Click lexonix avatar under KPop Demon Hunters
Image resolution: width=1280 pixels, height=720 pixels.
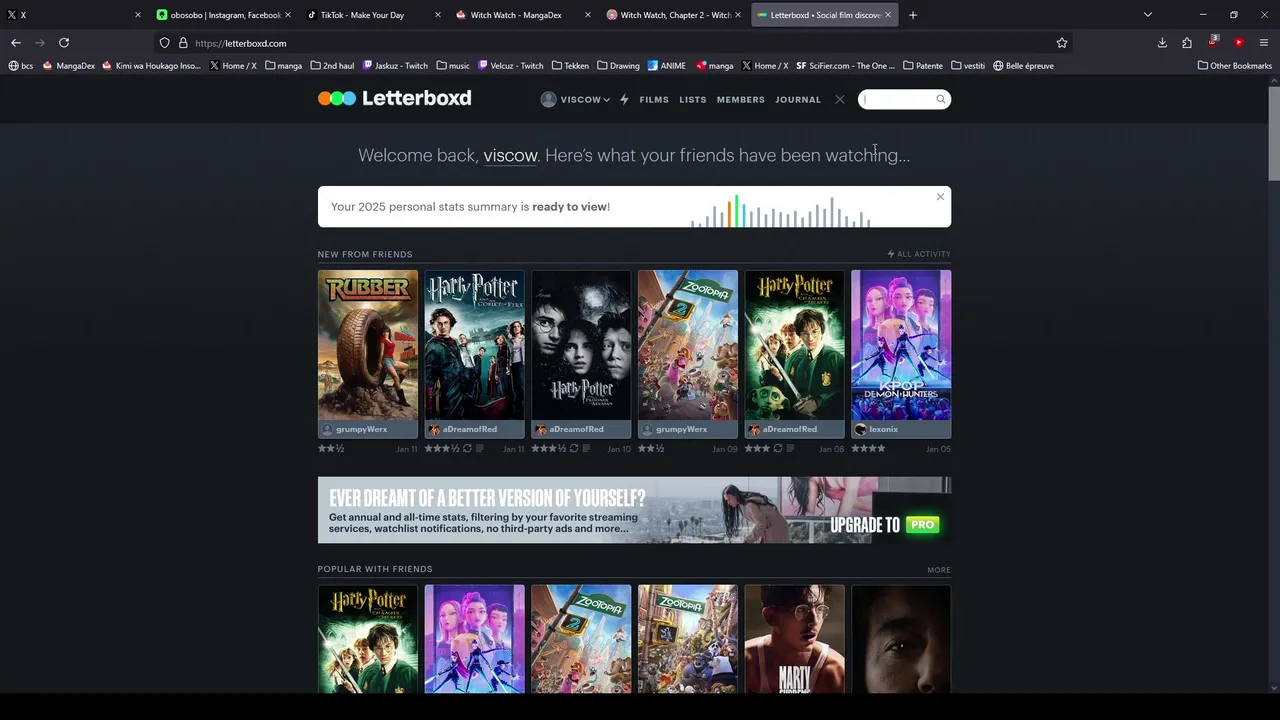pyautogui.click(x=860, y=429)
